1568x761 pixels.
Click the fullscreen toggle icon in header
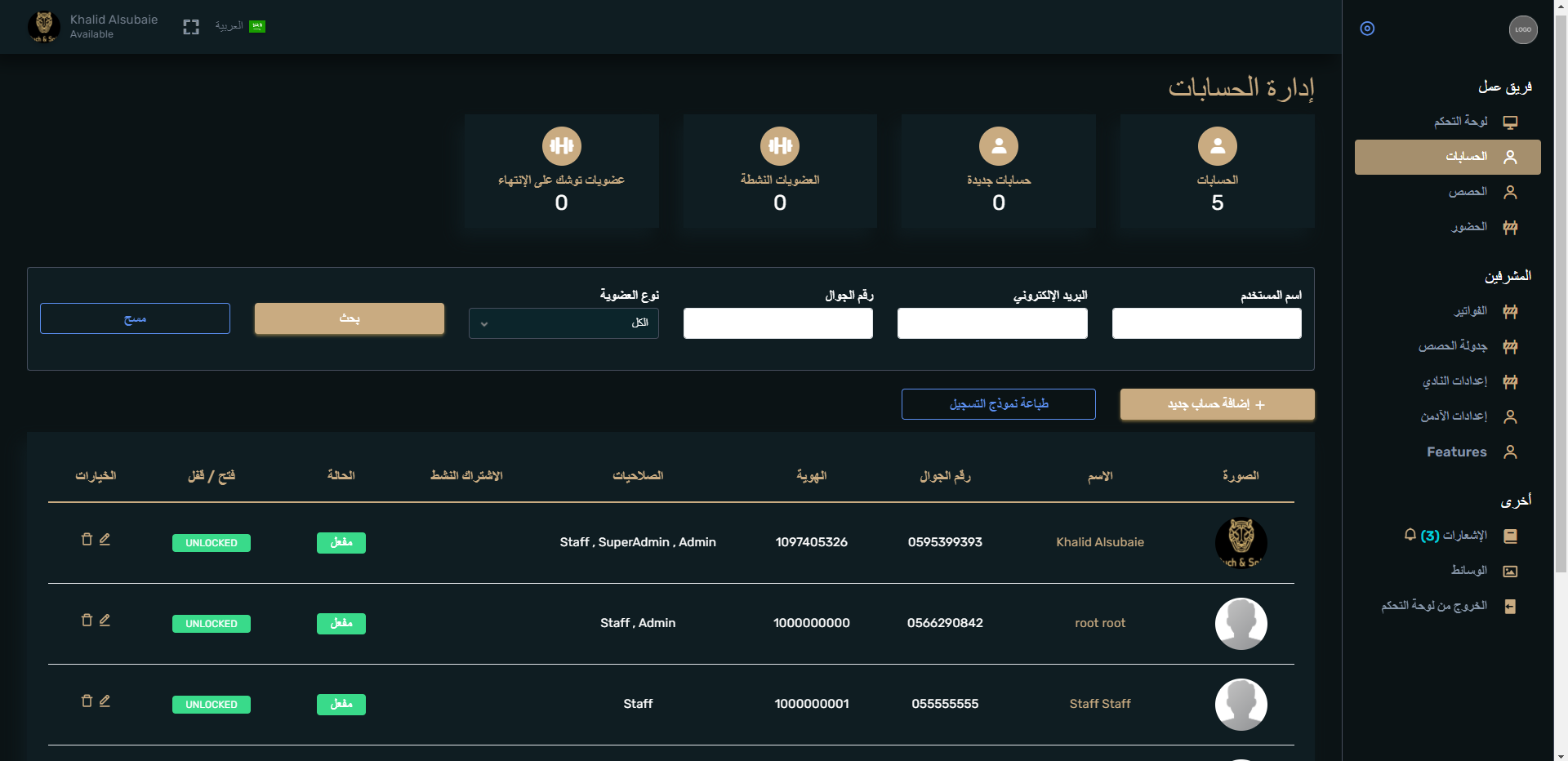tap(191, 27)
